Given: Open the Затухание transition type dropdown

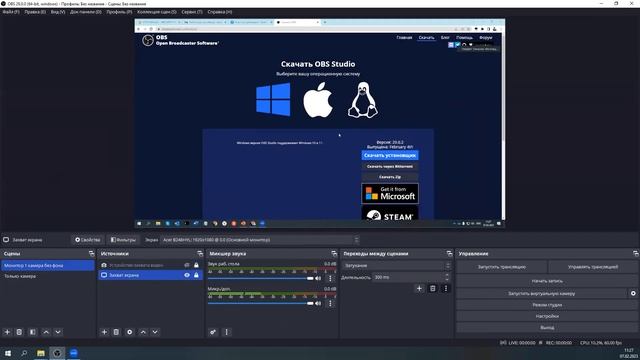Looking at the screenshot, I should [397, 265].
